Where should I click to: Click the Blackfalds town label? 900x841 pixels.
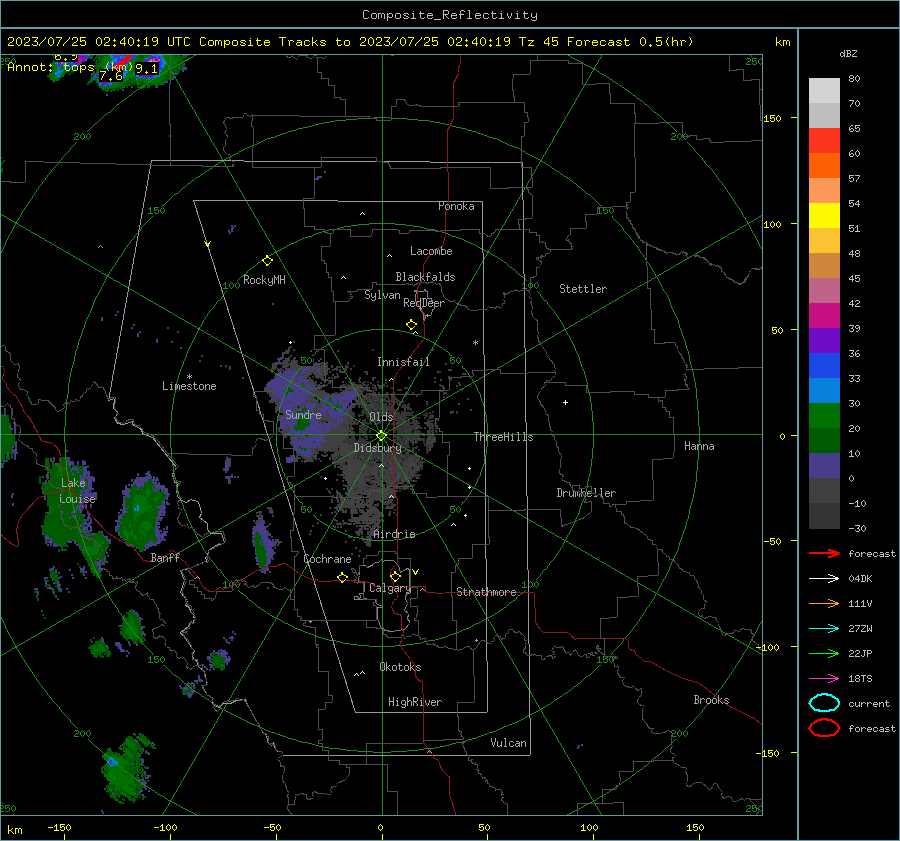point(425,277)
